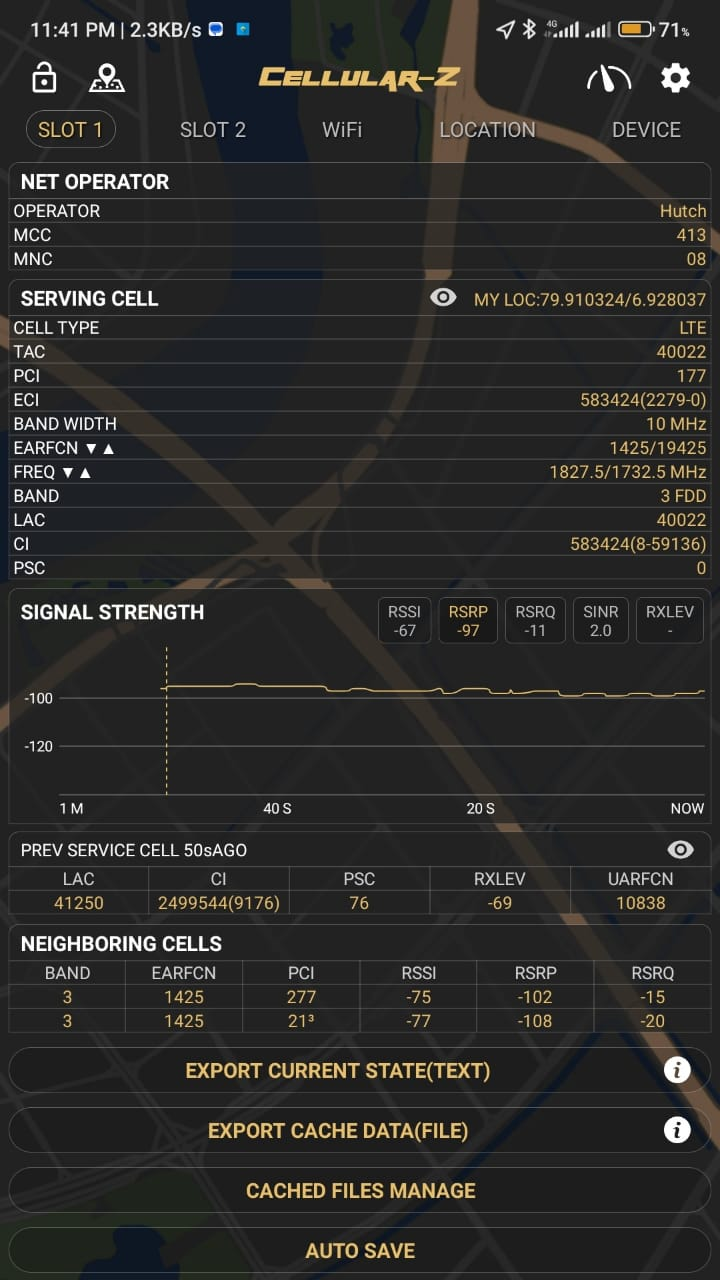
Task: Open Cached Files Manage
Action: click(x=360, y=1190)
